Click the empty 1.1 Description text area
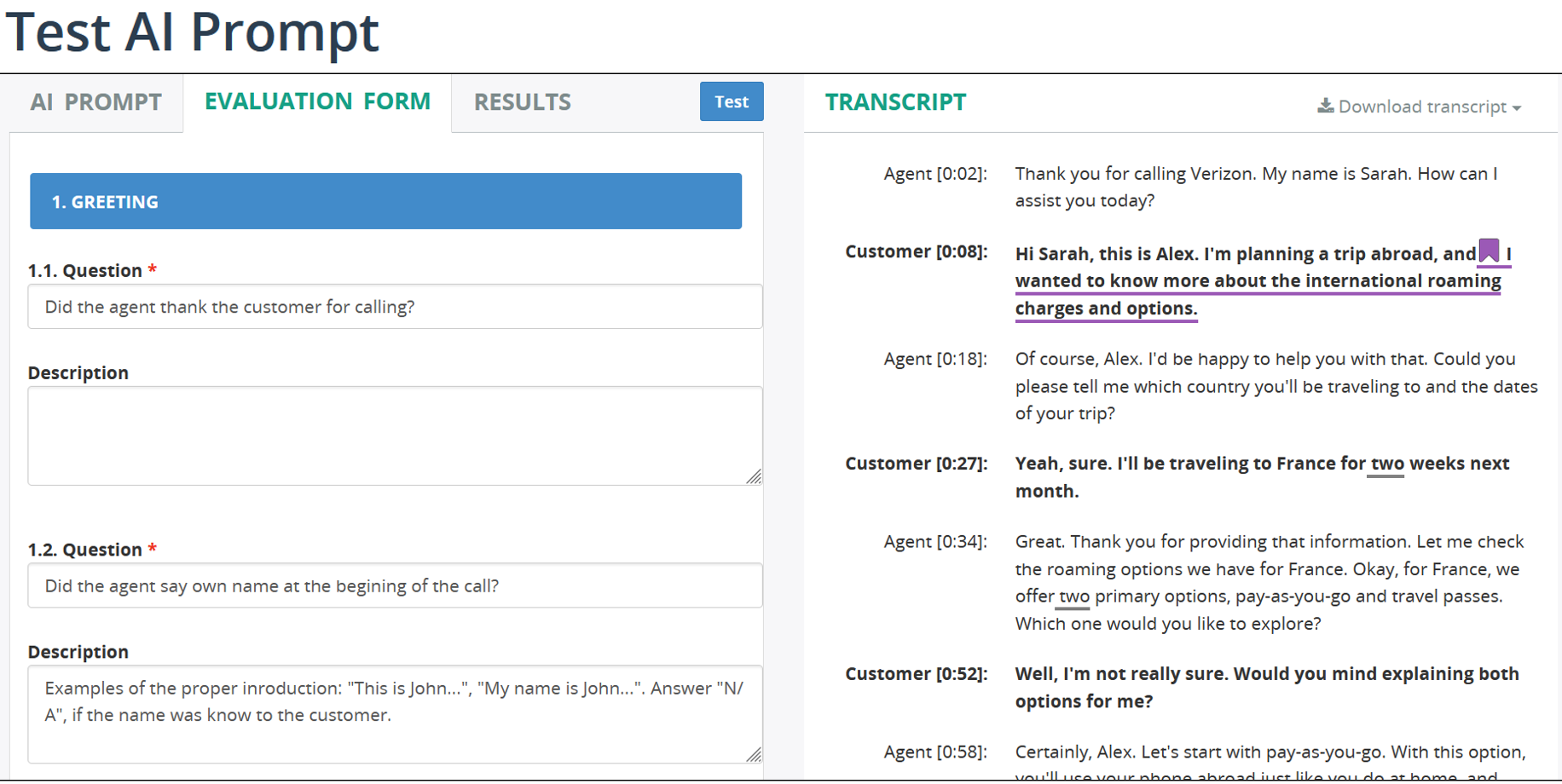Image resolution: width=1562 pixels, height=784 pixels. click(x=395, y=435)
